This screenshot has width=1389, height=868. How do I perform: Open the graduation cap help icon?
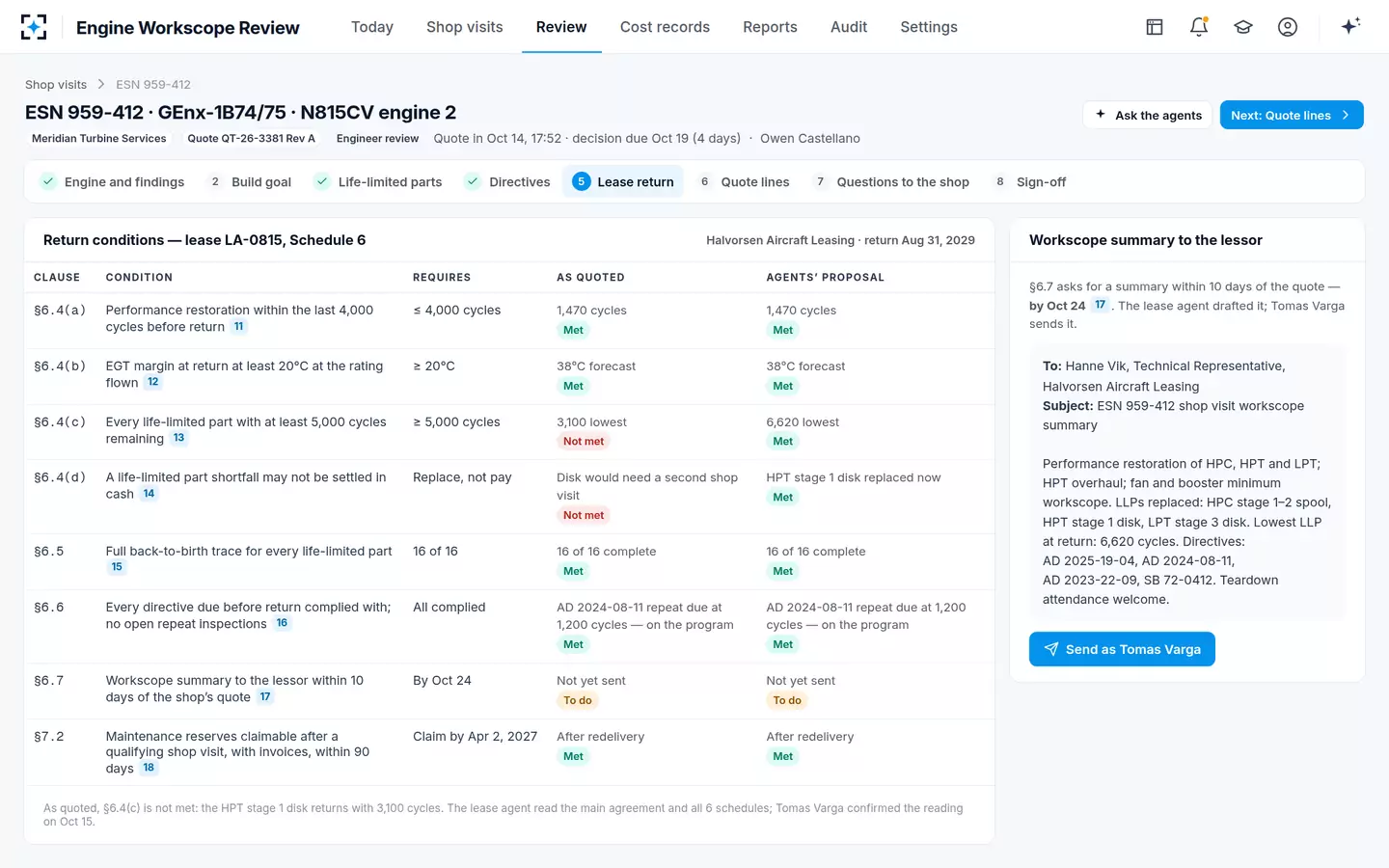pos(1243,27)
